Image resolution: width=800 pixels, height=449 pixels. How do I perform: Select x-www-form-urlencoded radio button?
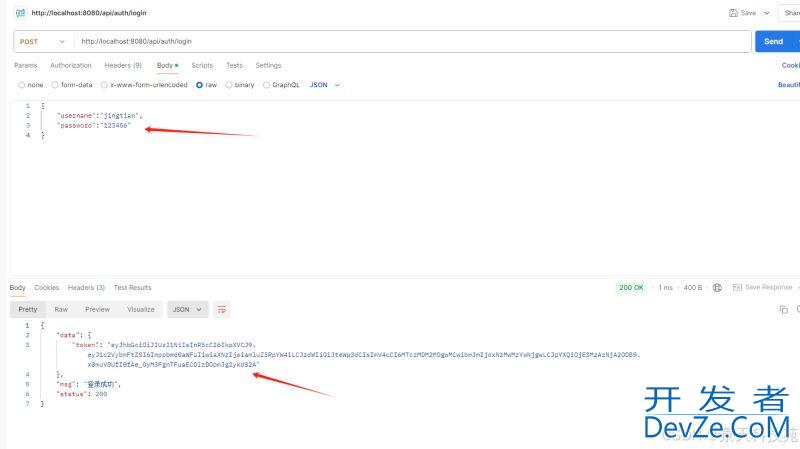pos(104,85)
